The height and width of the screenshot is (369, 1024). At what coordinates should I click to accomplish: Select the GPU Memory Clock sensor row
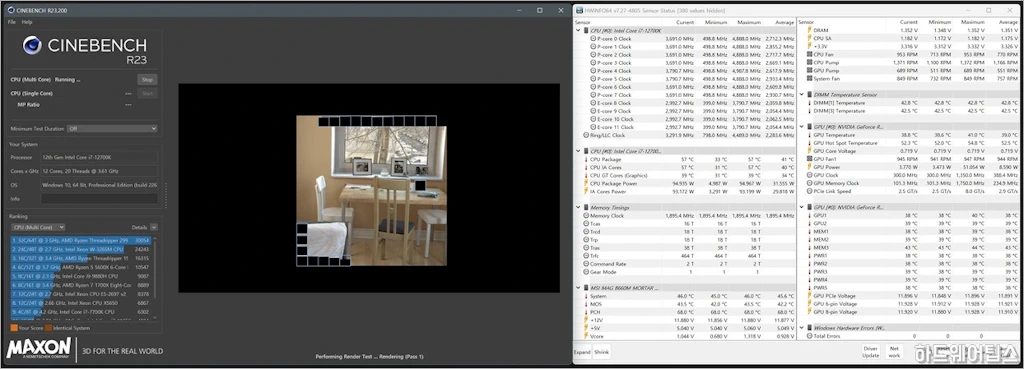point(908,184)
